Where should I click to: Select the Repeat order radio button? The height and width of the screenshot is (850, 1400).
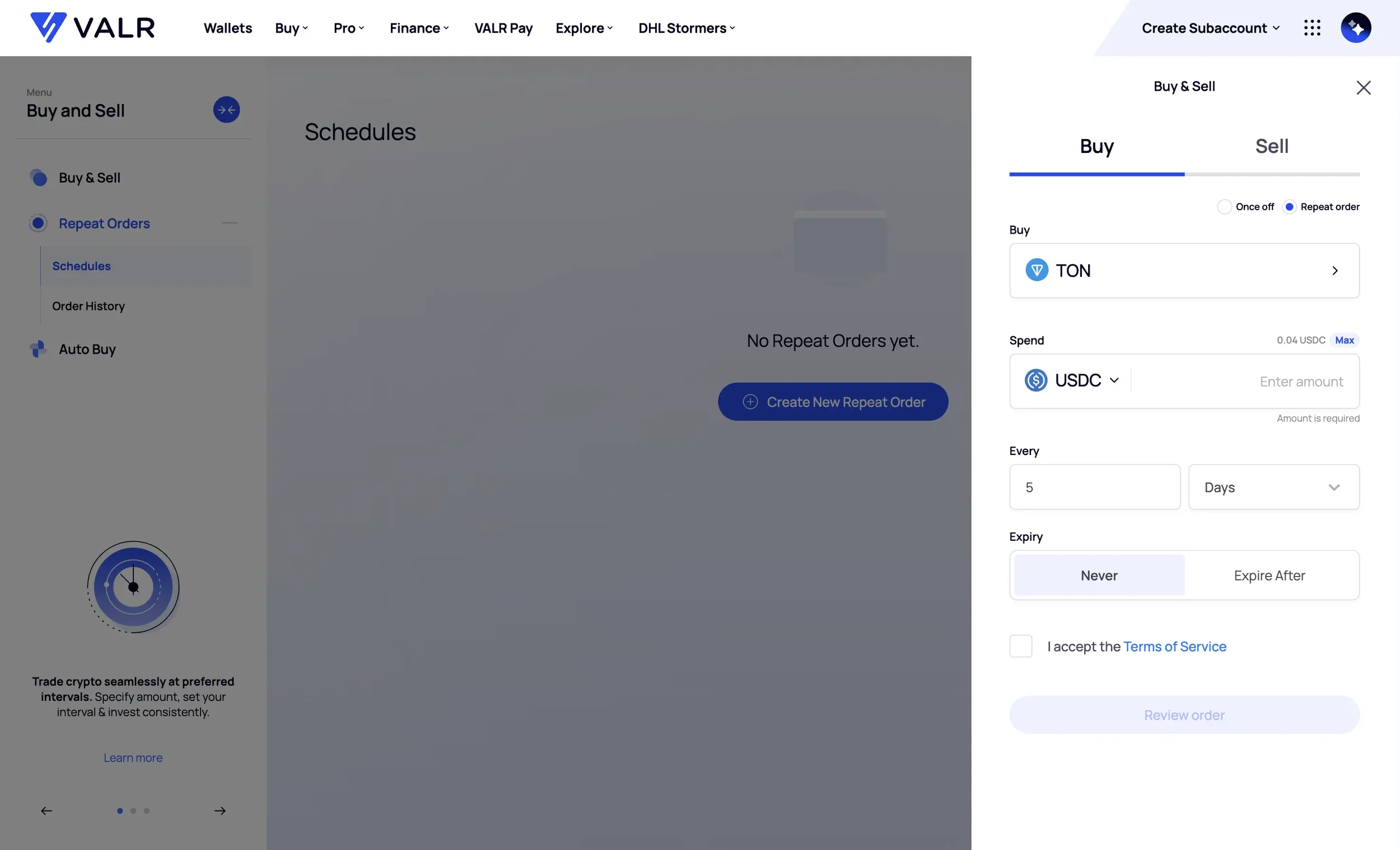[x=1289, y=206]
